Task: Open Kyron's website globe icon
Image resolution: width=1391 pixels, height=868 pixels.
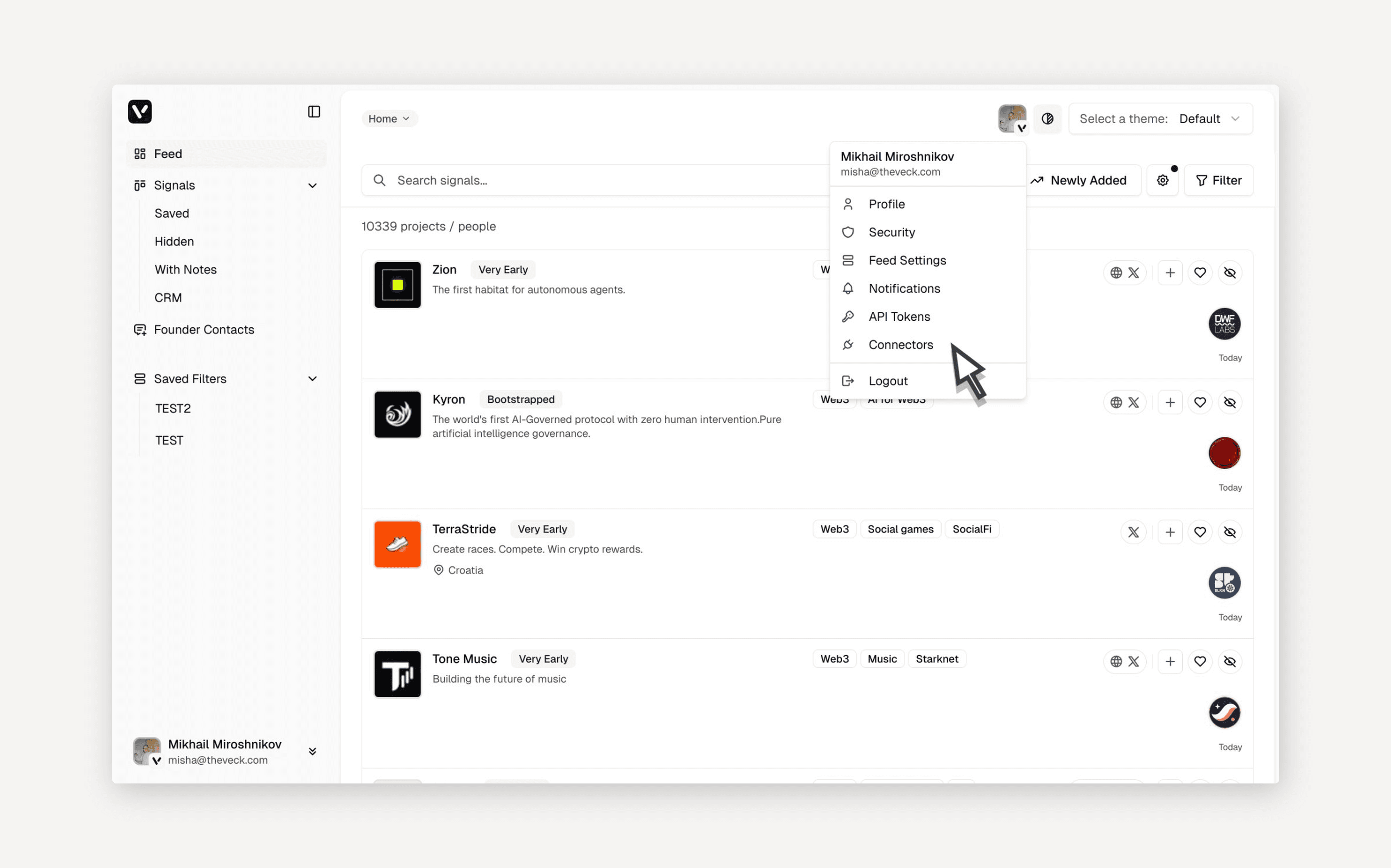Action: pos(1115,403)
